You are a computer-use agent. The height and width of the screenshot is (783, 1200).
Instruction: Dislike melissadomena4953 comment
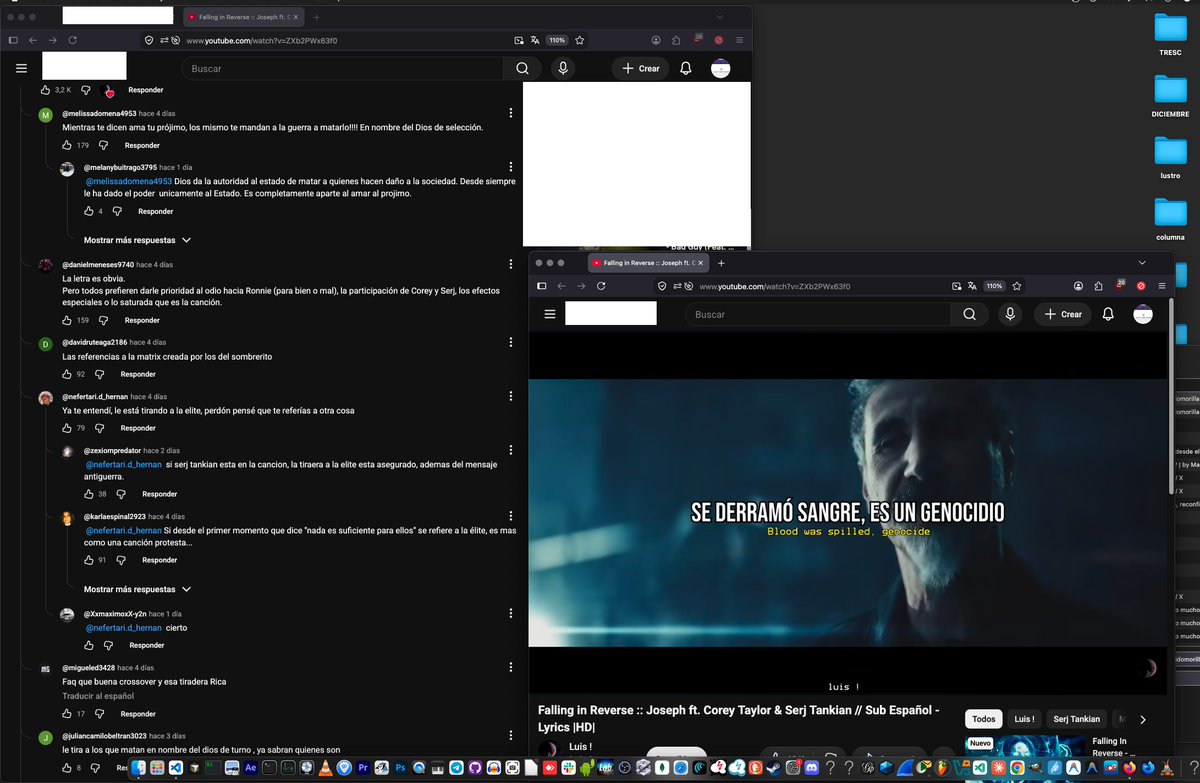pyautogui.click(x=103, y=145)
